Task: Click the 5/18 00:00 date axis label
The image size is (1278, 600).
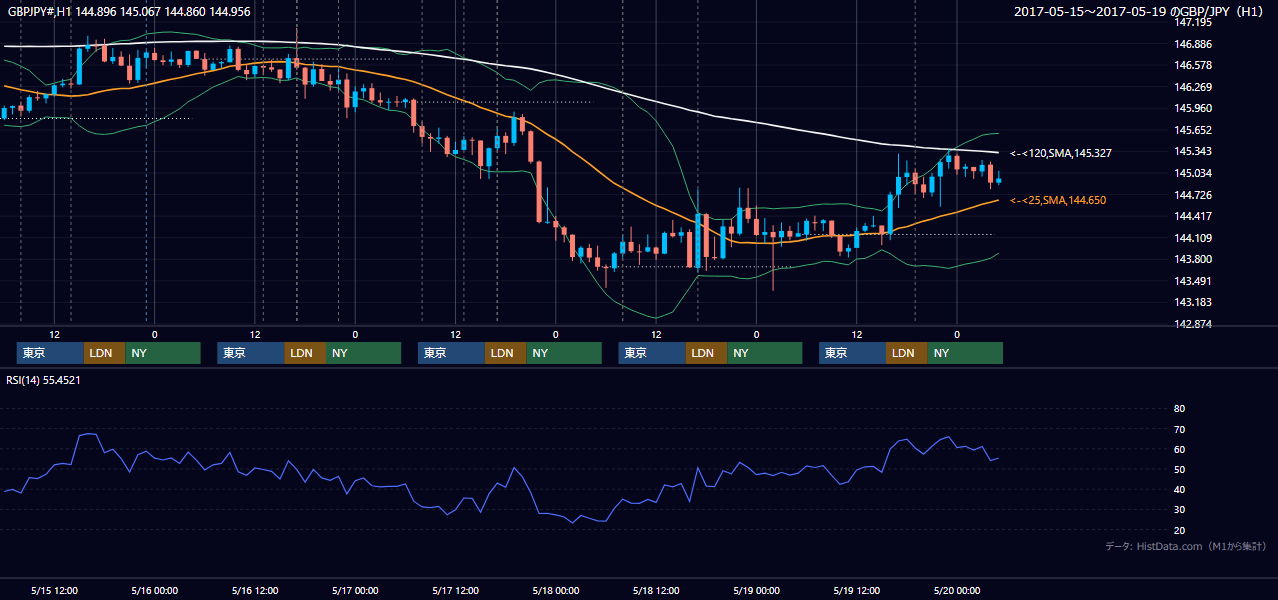Action: 555,590
